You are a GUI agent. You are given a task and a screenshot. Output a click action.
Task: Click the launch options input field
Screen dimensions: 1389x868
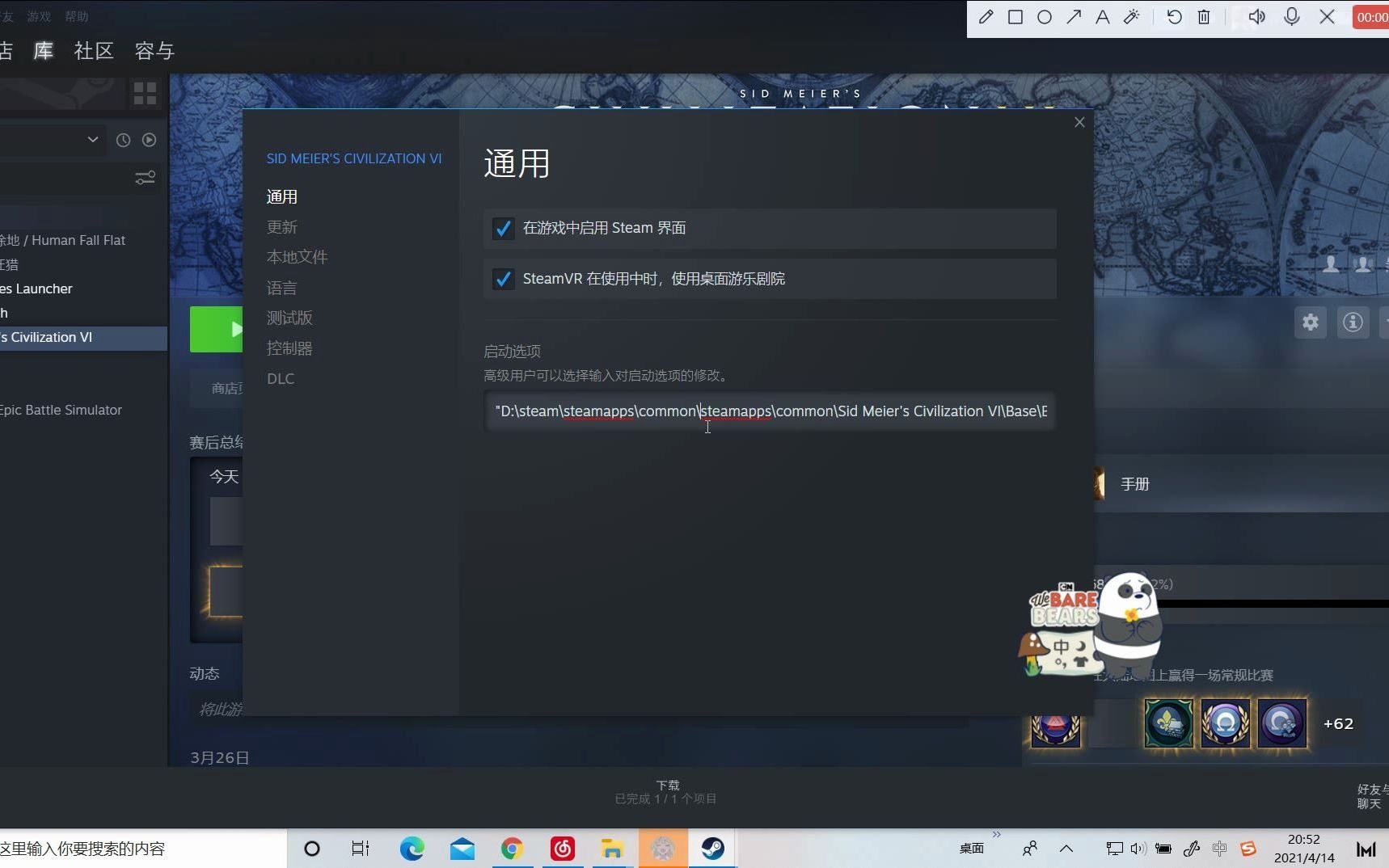[x=770, y=411]
